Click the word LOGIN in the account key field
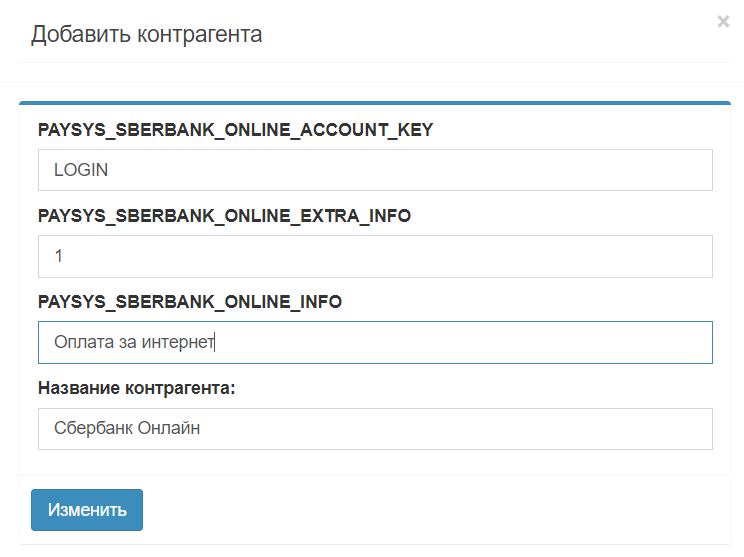 click(81, 170)
